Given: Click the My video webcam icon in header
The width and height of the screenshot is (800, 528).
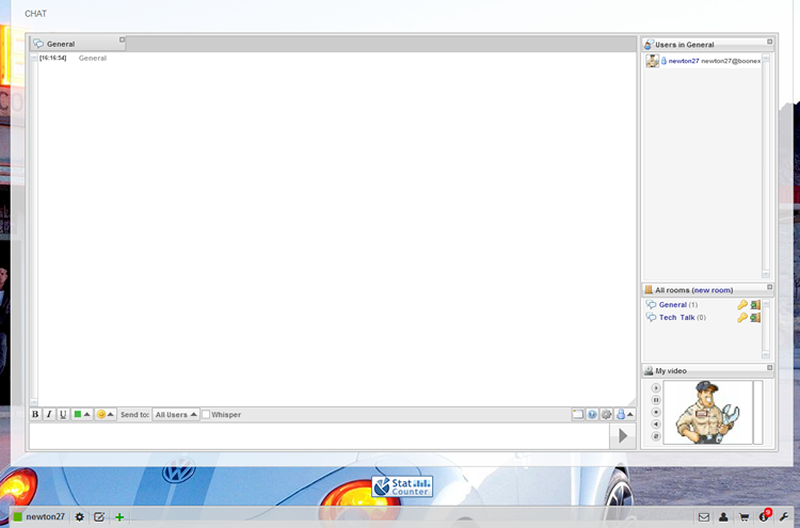Looking at the screenshot, I should tap(648, 371).
